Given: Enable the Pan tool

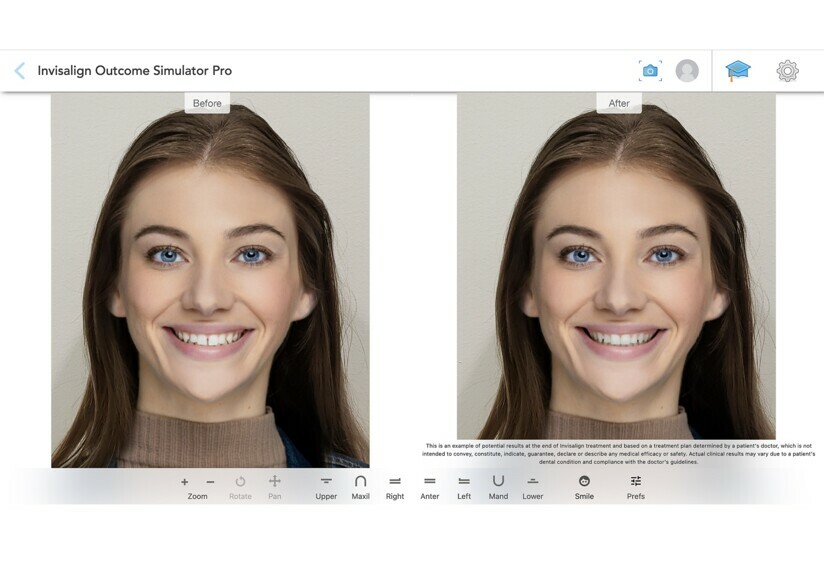Looking at the screenshot, I should pyautogui.click(x=275, y=482).
